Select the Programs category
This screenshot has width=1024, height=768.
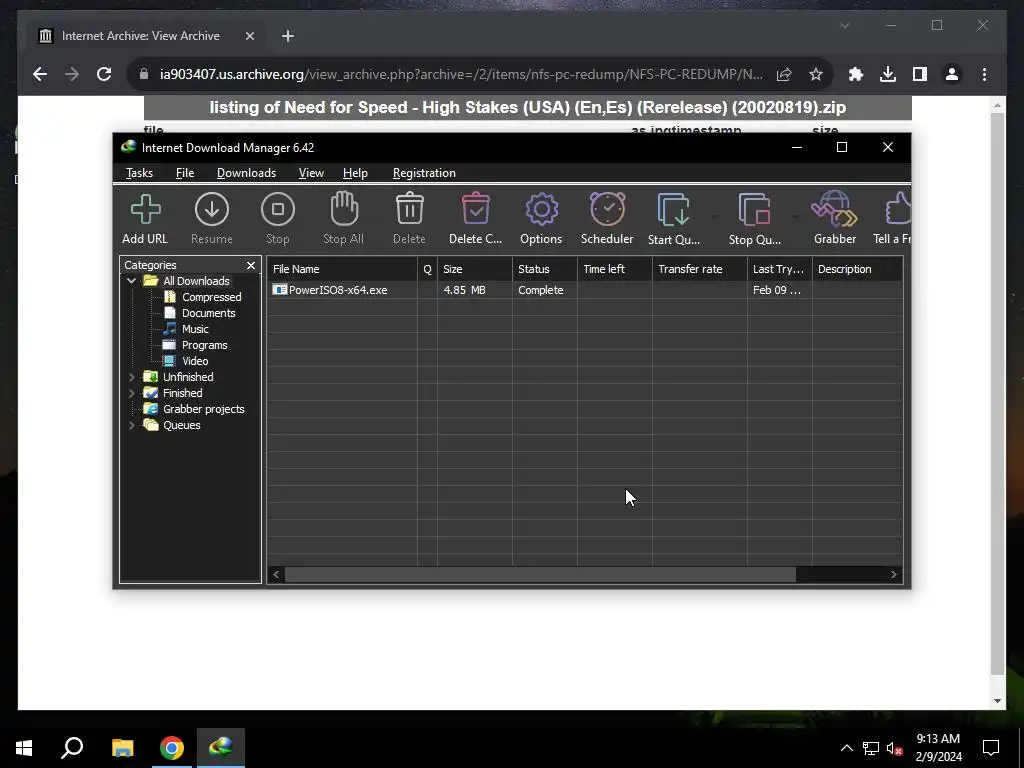point(204,345)
